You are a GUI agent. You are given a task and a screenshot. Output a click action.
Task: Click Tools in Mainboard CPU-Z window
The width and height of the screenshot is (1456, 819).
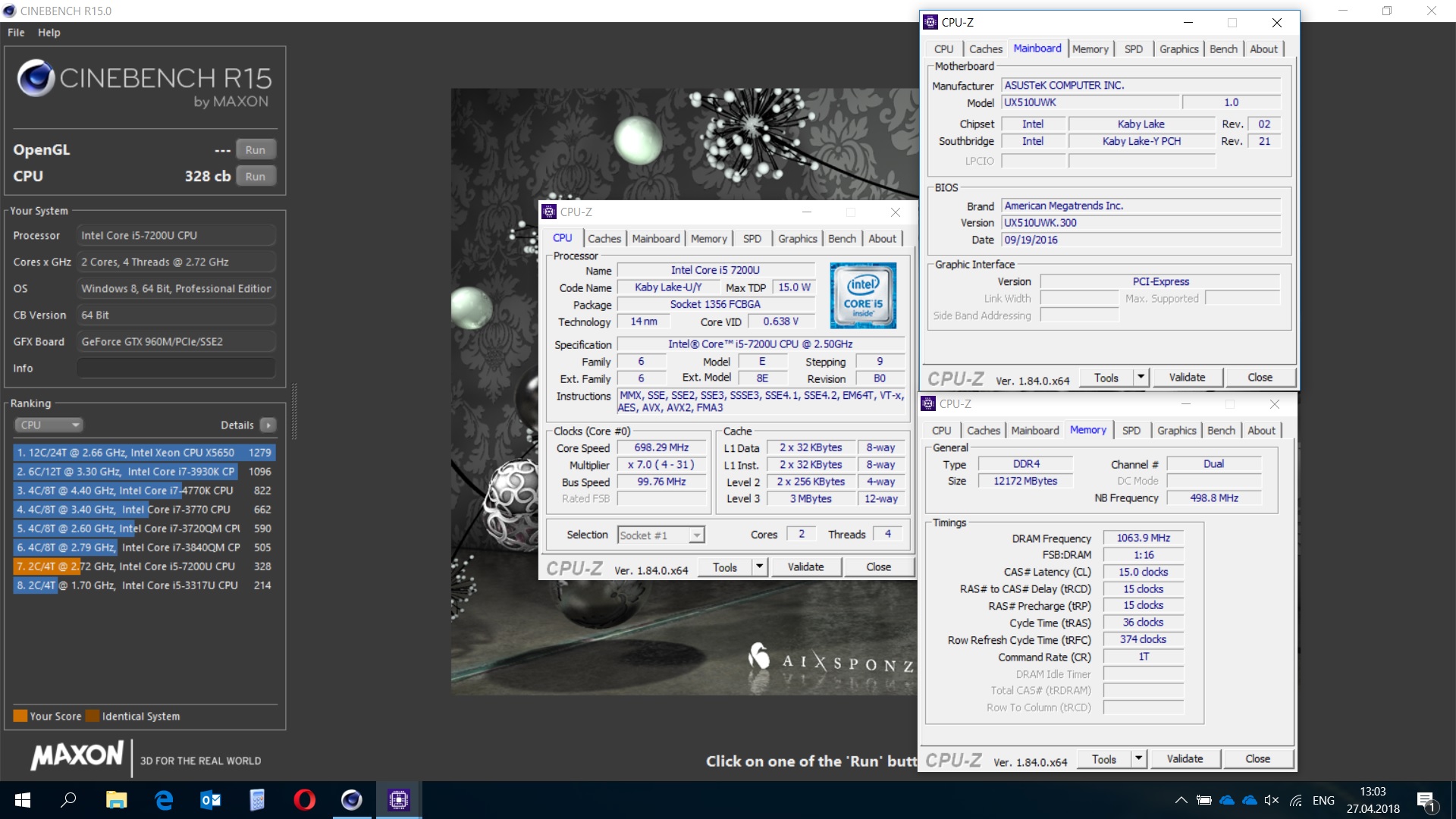tap(1106, 378)
